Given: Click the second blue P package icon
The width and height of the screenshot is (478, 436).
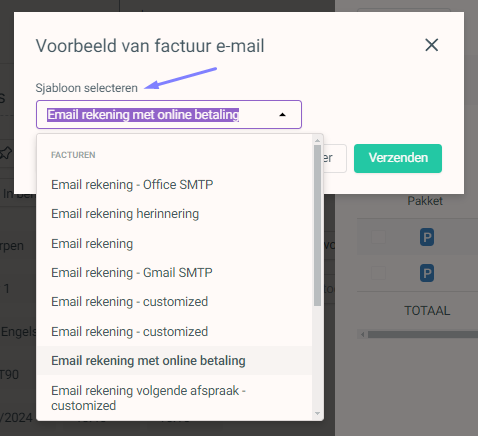Looking at the screenshot, I should pos(427,273).
